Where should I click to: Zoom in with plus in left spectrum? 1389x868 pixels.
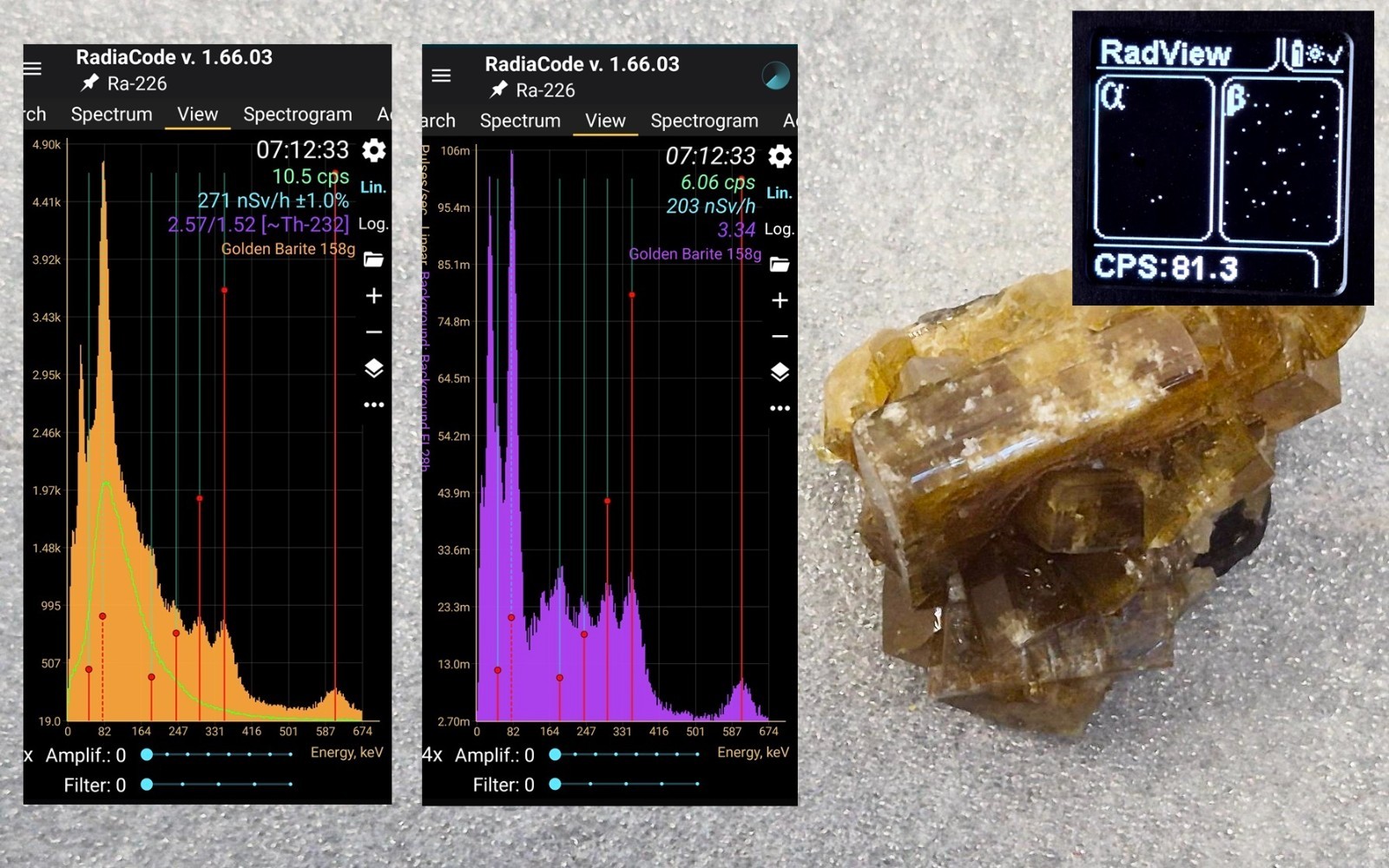(x=374, y=296)
